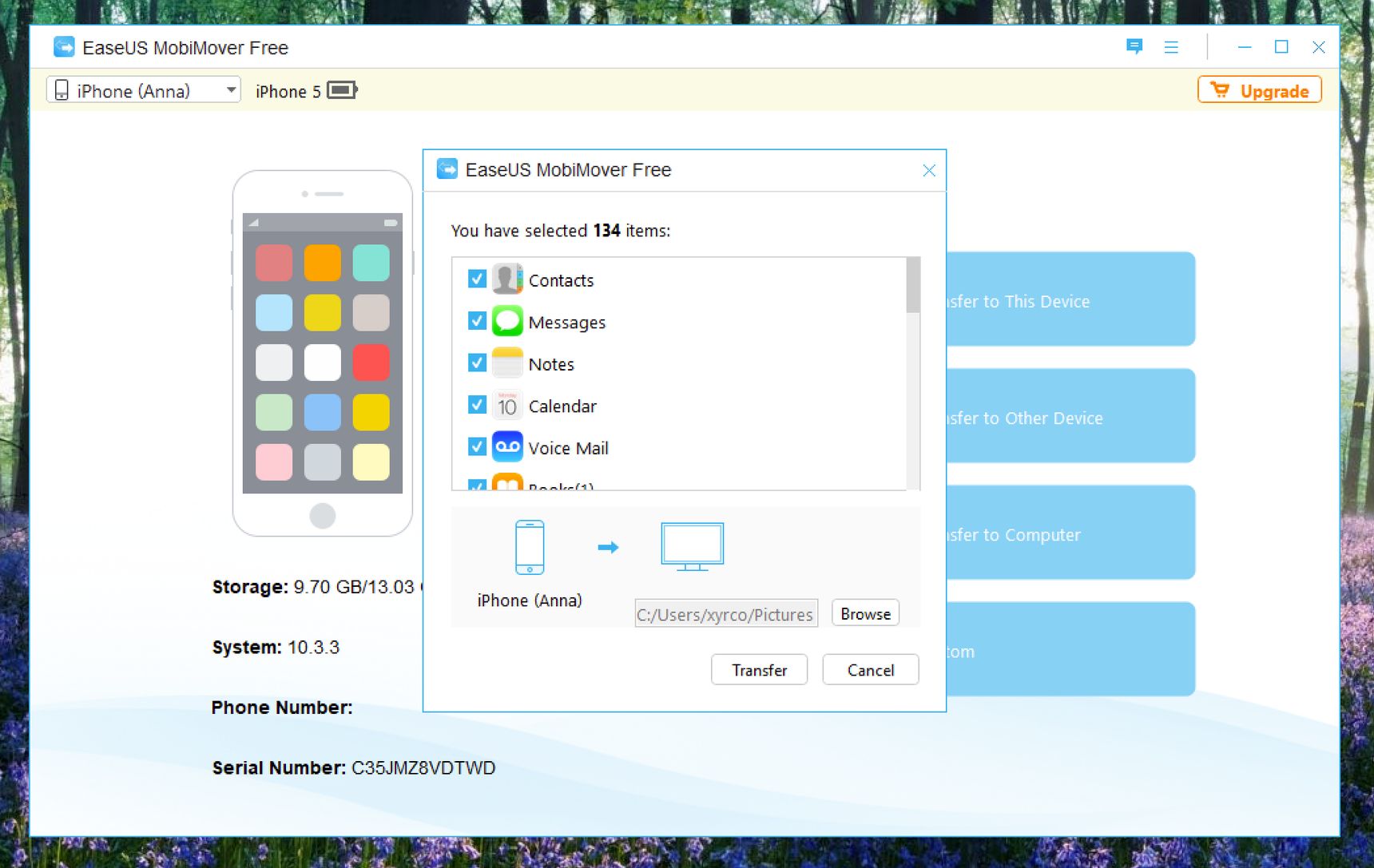Image resolution: width=1374 pixels, height=868 pixels.
Task: Click the Contacts icon in the list
Action: point(507,279)
